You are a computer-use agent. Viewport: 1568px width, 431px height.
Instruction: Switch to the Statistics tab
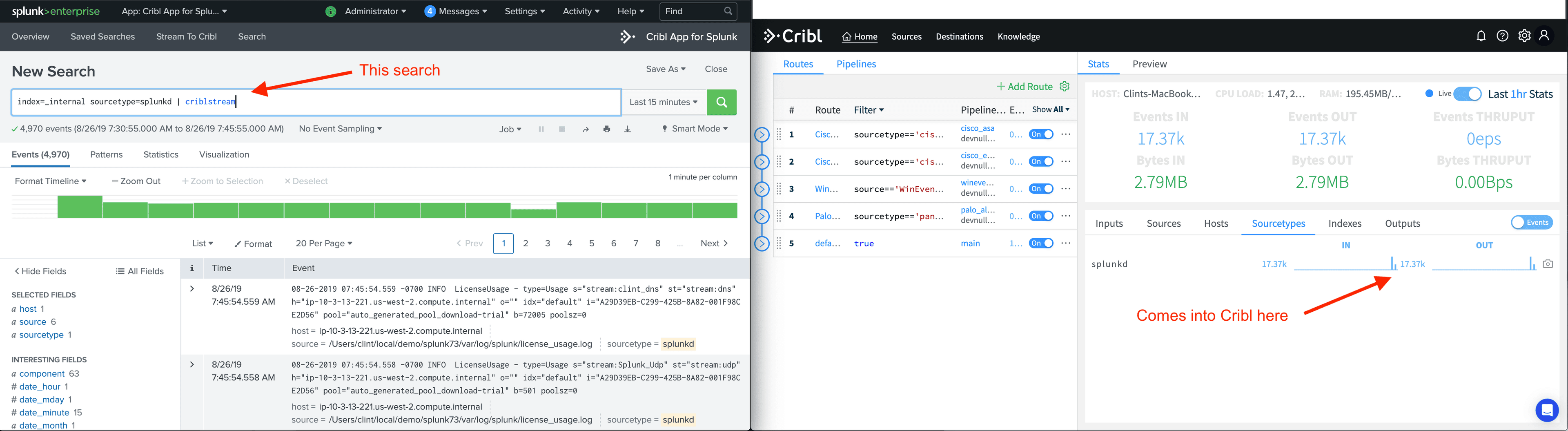[x=161, y=154]
